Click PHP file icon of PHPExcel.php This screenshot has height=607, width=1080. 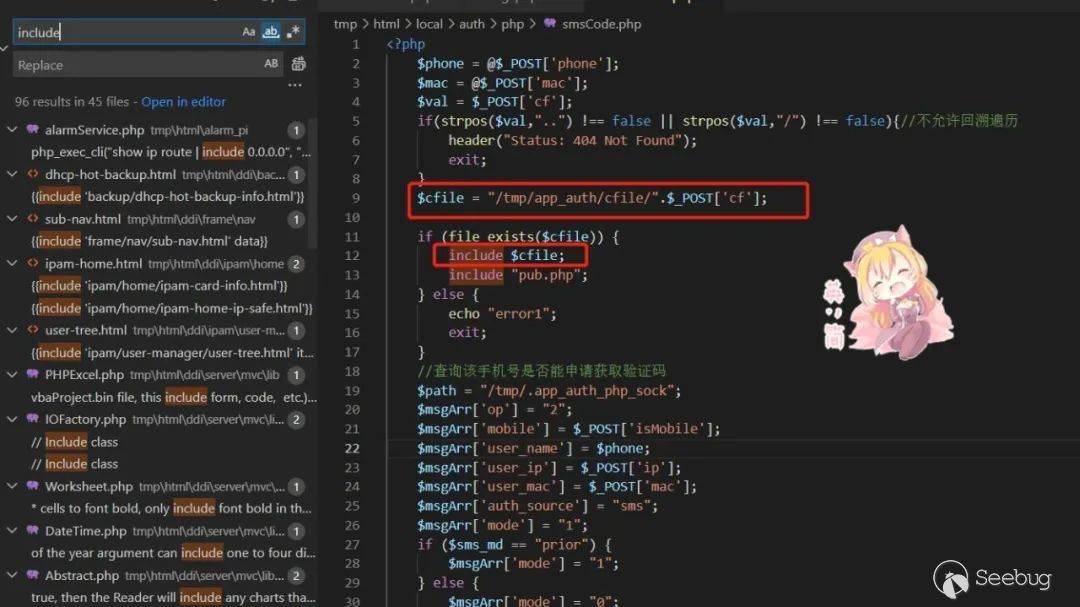(x=32, y=374)
